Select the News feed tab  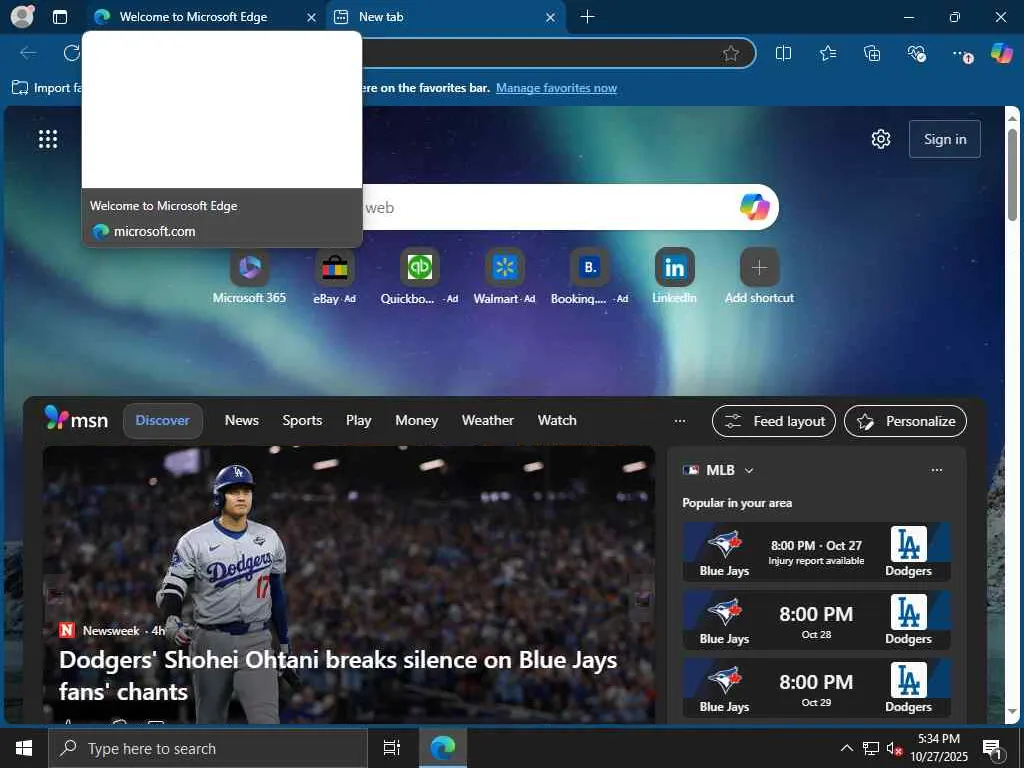(x=242, y=421)
